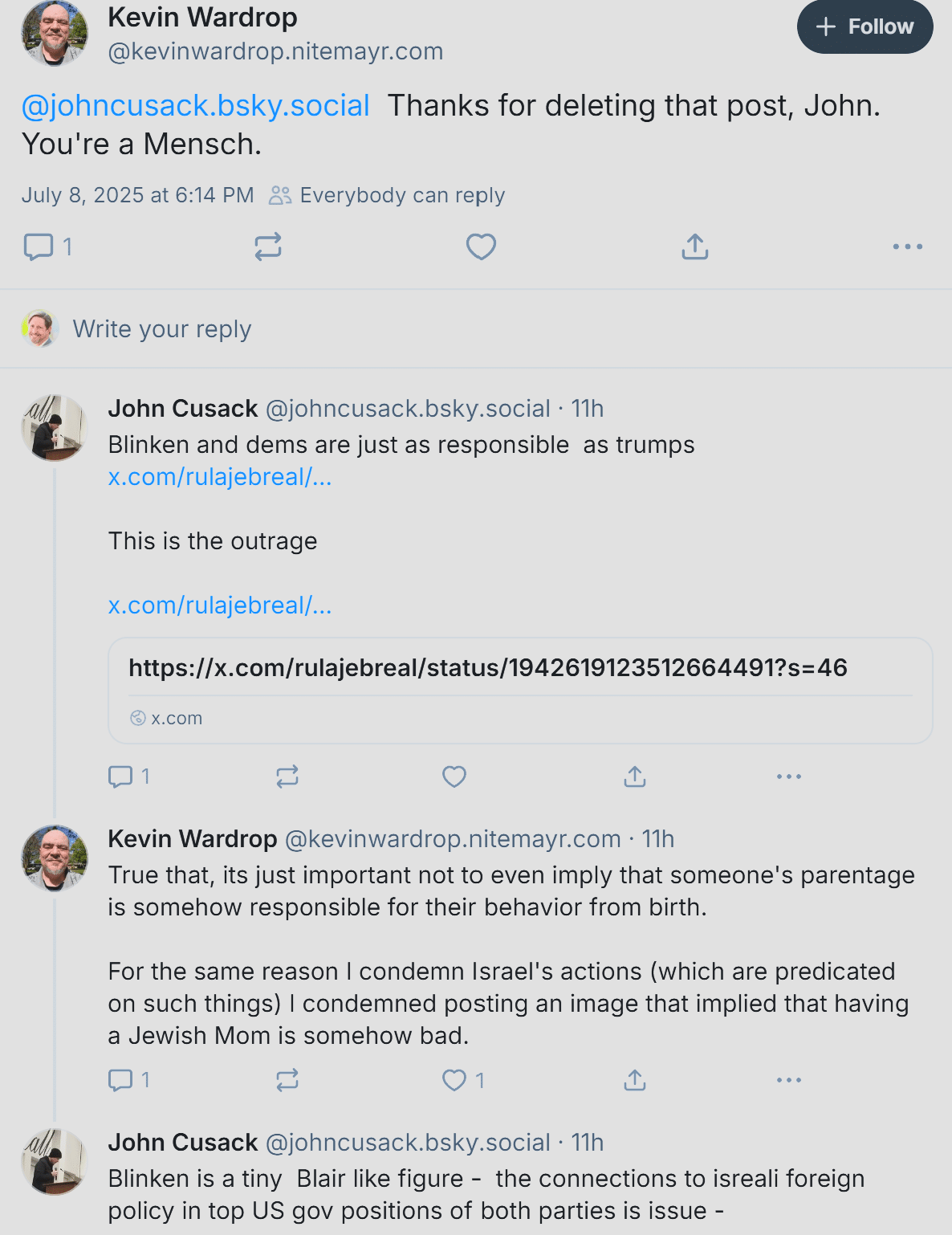Open the @johncusack.bsky.social mention link
Screen dimensions: 952x1235
coord(196,106)
